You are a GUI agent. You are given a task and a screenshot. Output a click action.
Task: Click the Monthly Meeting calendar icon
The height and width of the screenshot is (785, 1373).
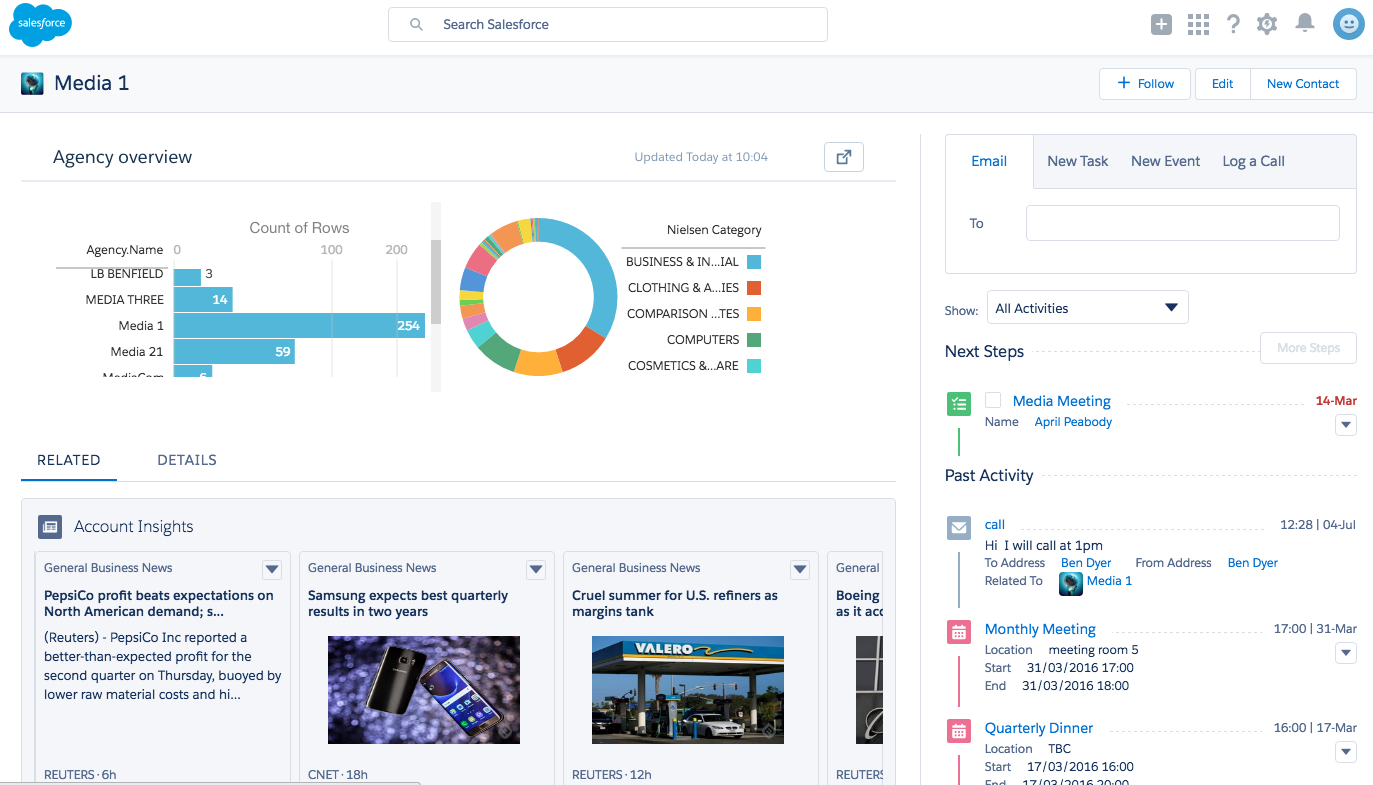[x=959, y=632]
